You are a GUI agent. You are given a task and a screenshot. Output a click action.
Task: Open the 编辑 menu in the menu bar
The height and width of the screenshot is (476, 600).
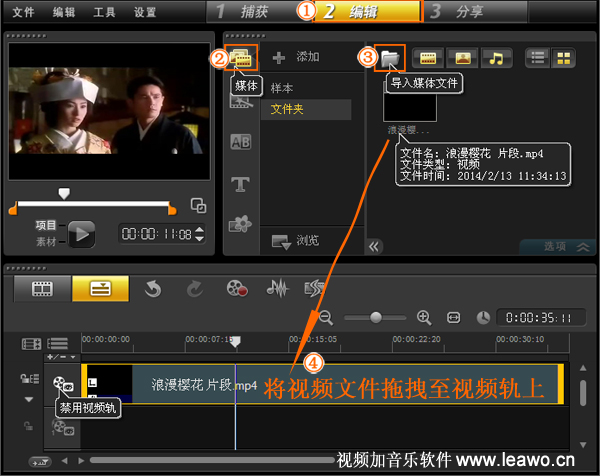click(x=64, y=12)
